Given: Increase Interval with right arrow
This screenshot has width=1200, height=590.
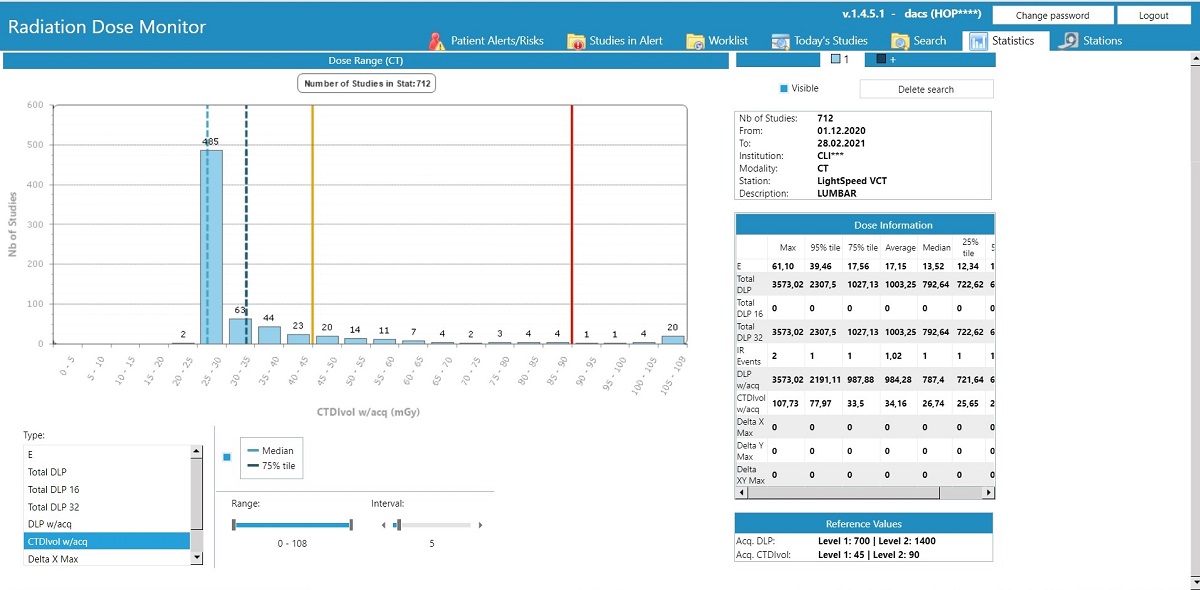Looking at the screenshot, I should 480,525.
